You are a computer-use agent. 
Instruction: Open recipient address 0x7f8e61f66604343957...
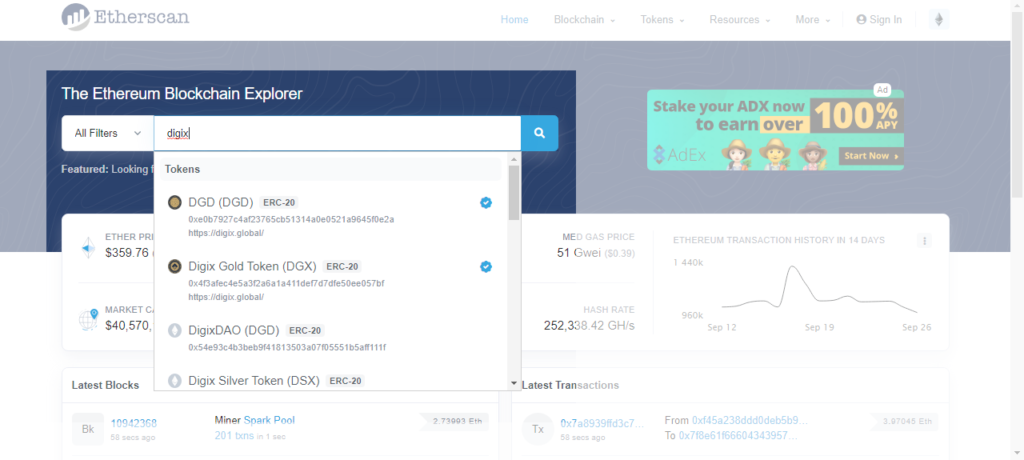[738, 435]
